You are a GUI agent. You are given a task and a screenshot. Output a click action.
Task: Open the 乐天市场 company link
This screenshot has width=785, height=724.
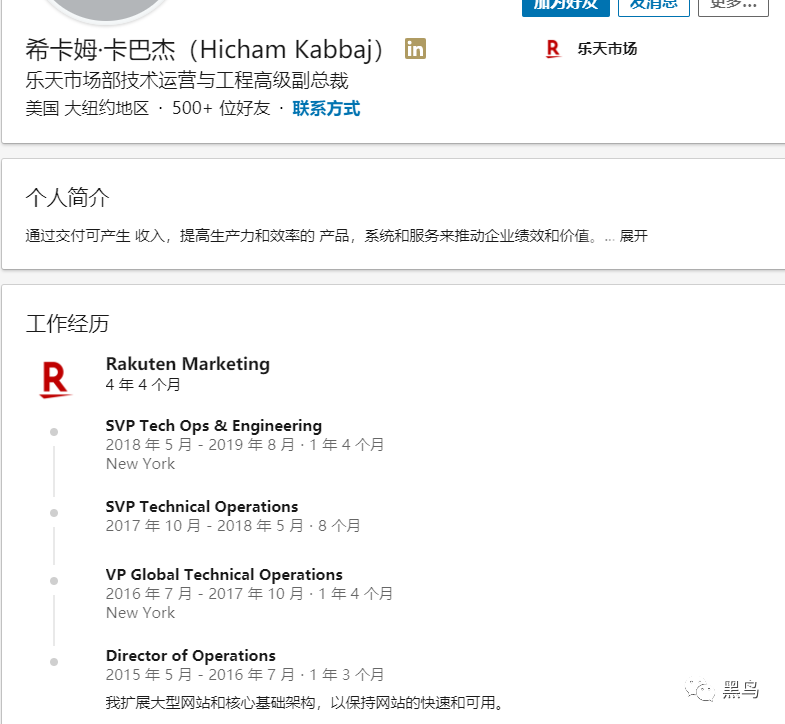(x=607, y=49)
